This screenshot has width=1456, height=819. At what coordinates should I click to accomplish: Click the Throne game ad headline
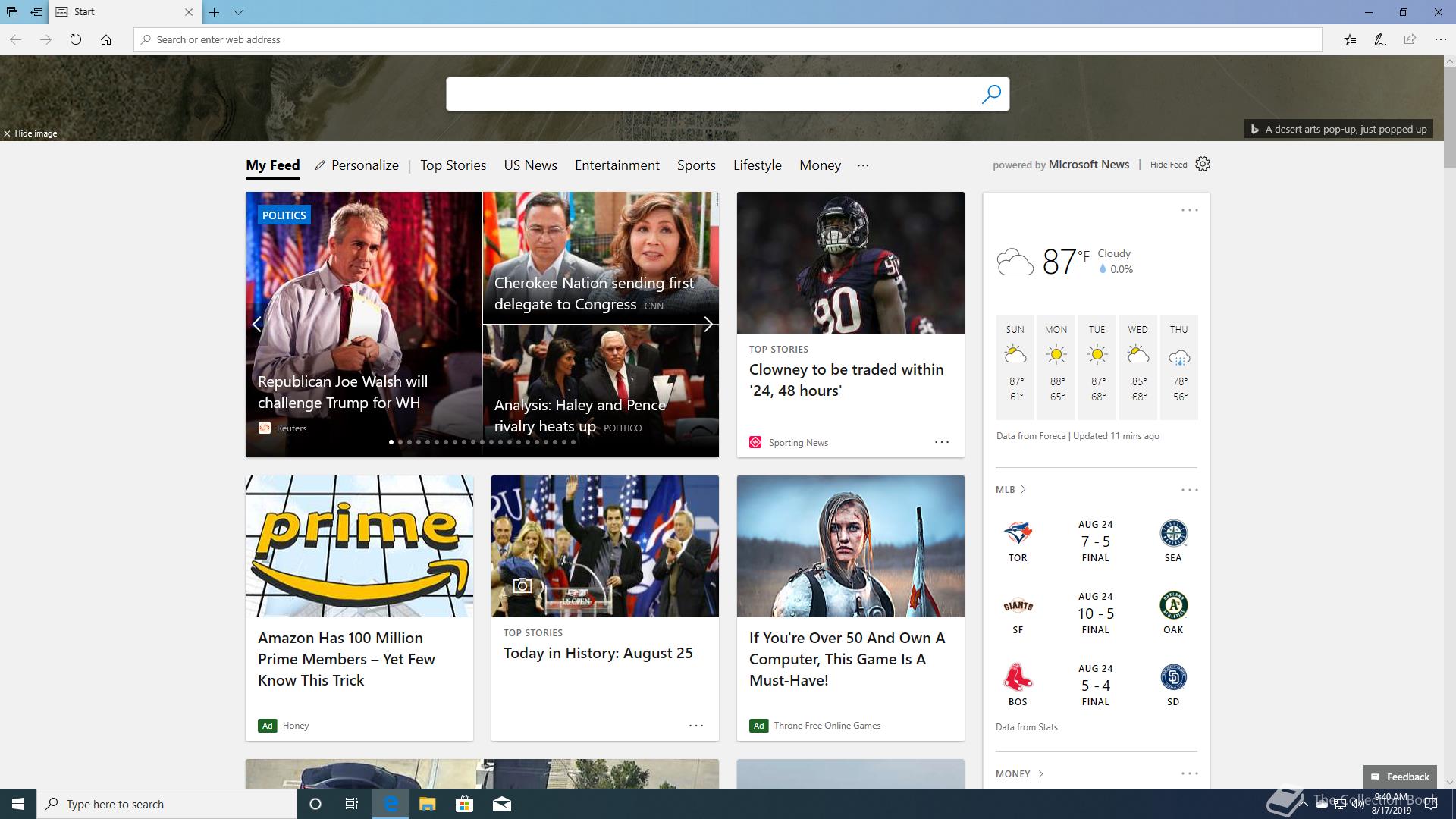[x=847, y=659]
